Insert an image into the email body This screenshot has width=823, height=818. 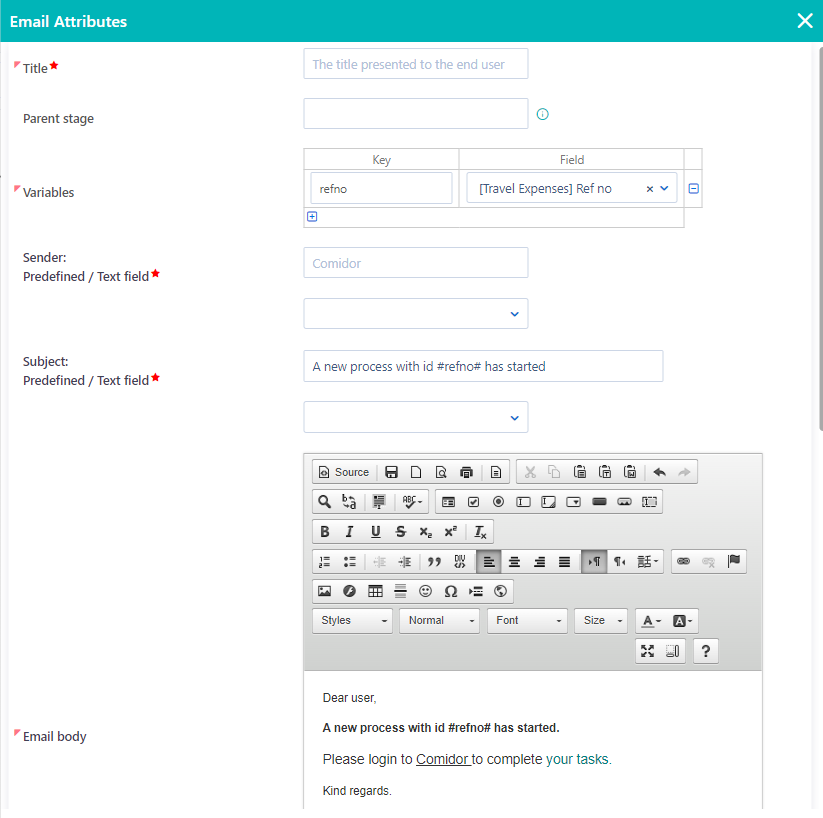(324, 591)
